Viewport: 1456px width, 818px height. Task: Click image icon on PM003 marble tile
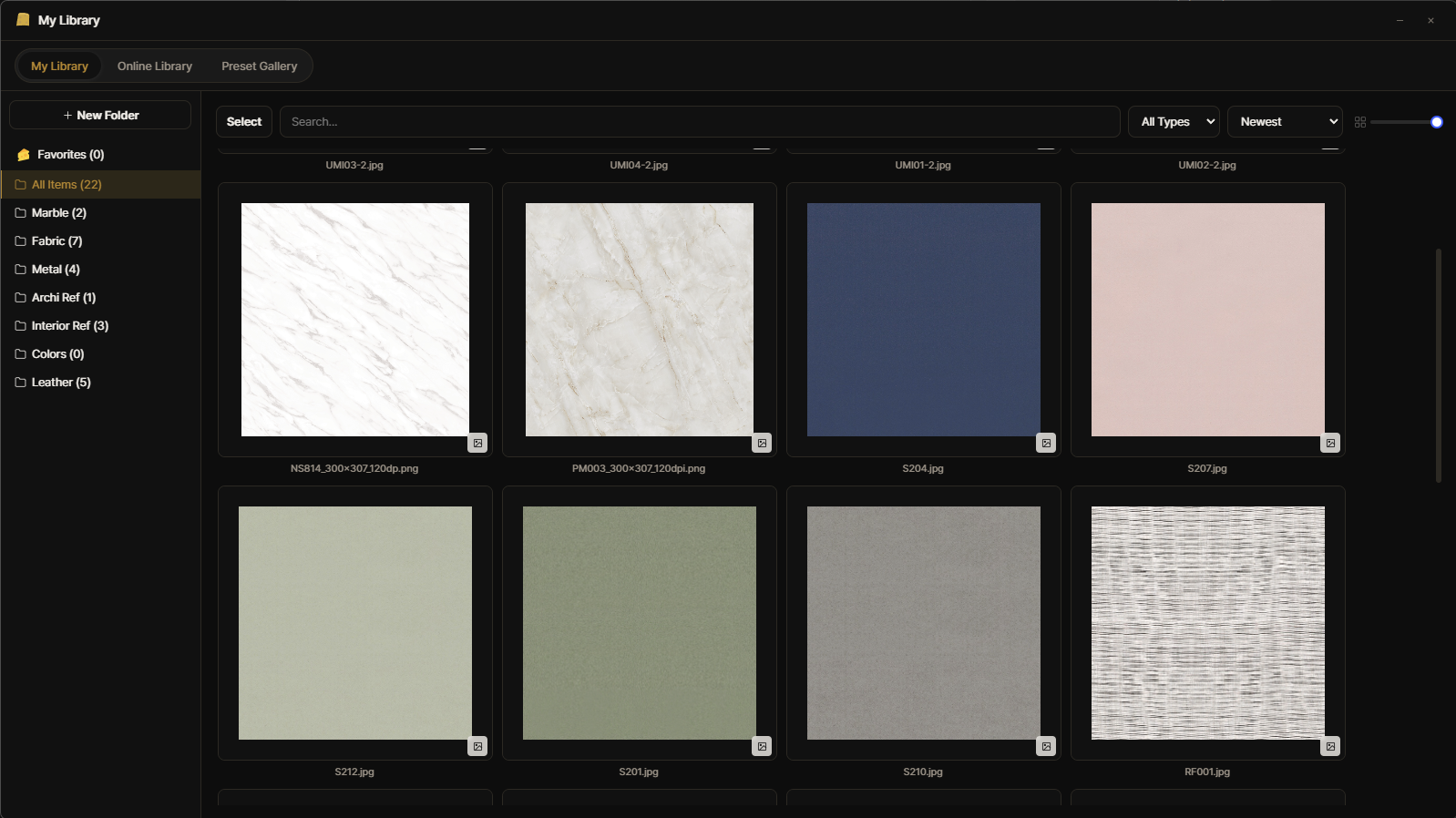click(x=762, y=444)
